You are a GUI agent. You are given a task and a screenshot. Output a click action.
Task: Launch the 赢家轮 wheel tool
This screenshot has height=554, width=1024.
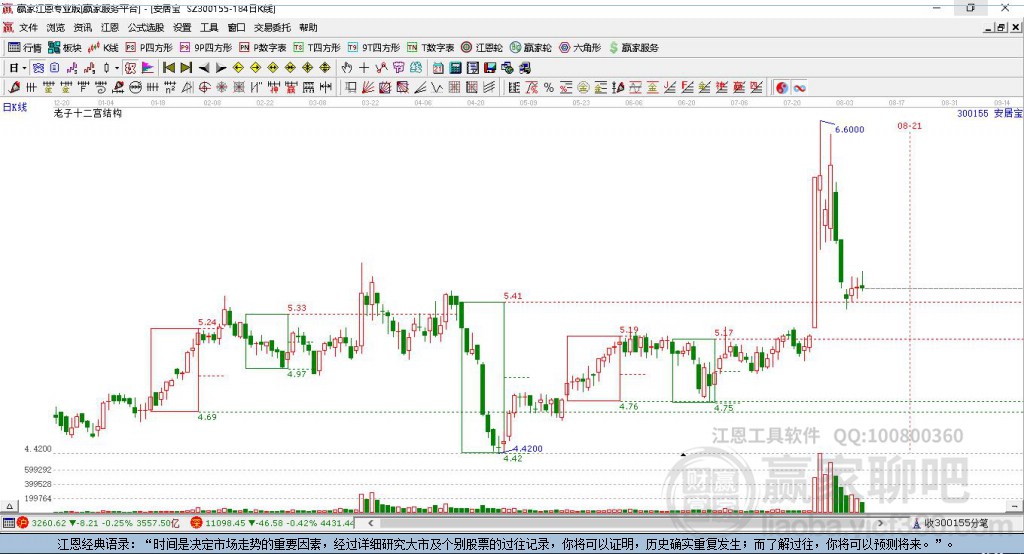[531, 48]
